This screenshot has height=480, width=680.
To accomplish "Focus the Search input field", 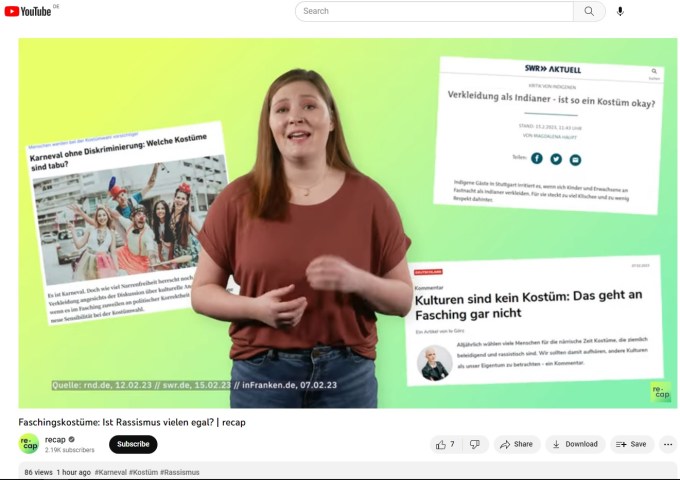I will tap(435, 11).
